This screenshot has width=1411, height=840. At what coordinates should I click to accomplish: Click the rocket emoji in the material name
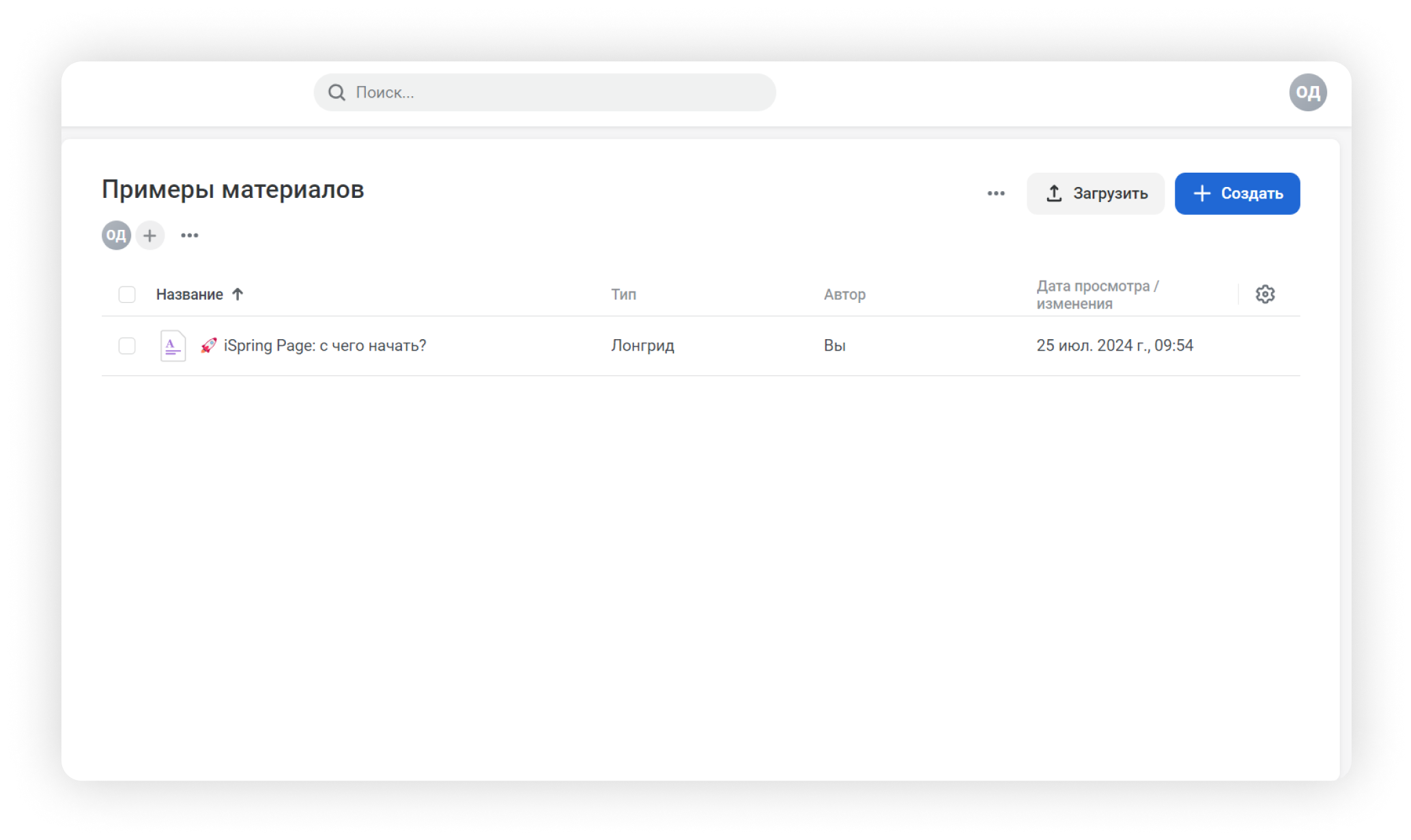pyautogui.click(x=208, y=346)
